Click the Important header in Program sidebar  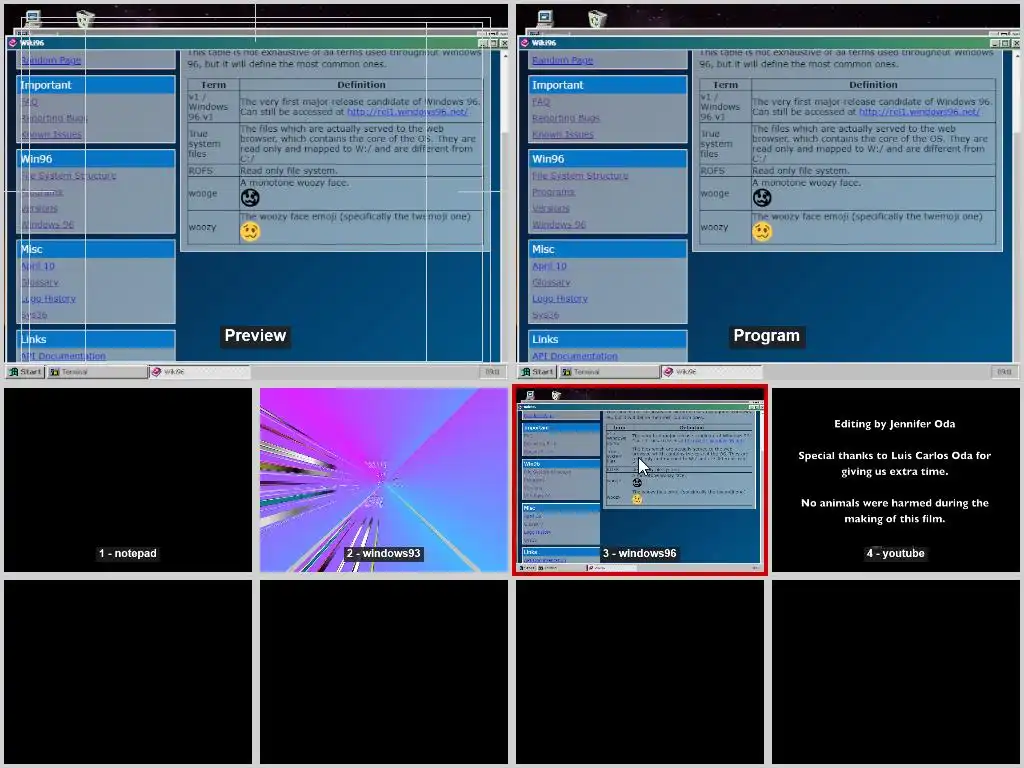coord(607,85)
